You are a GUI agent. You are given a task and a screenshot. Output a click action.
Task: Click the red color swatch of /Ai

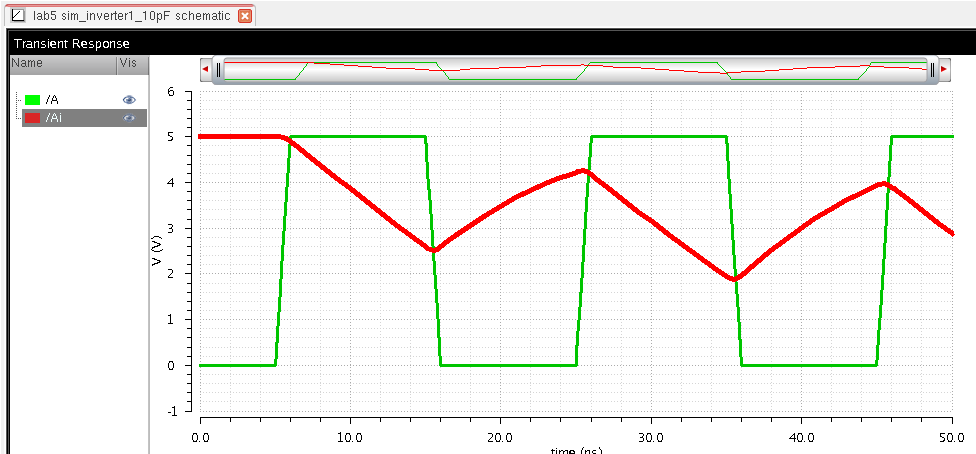pos(32,118)
